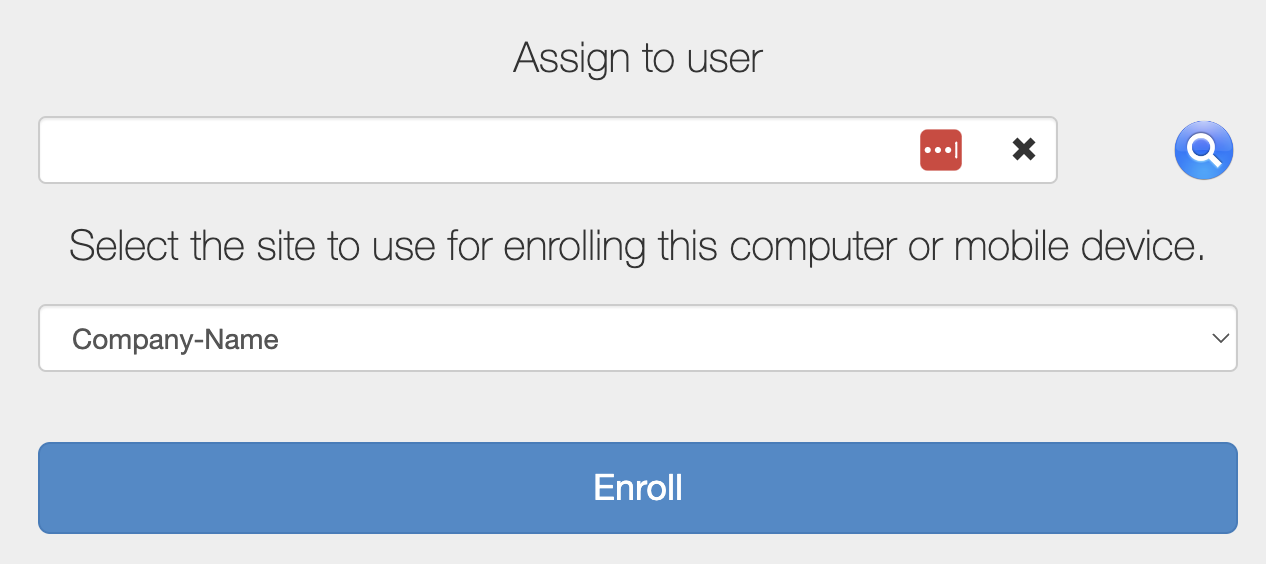Submit enrollment with the blue Enroll bar
The height and width of the screenshot is (564, 1266).
(637, 488)
